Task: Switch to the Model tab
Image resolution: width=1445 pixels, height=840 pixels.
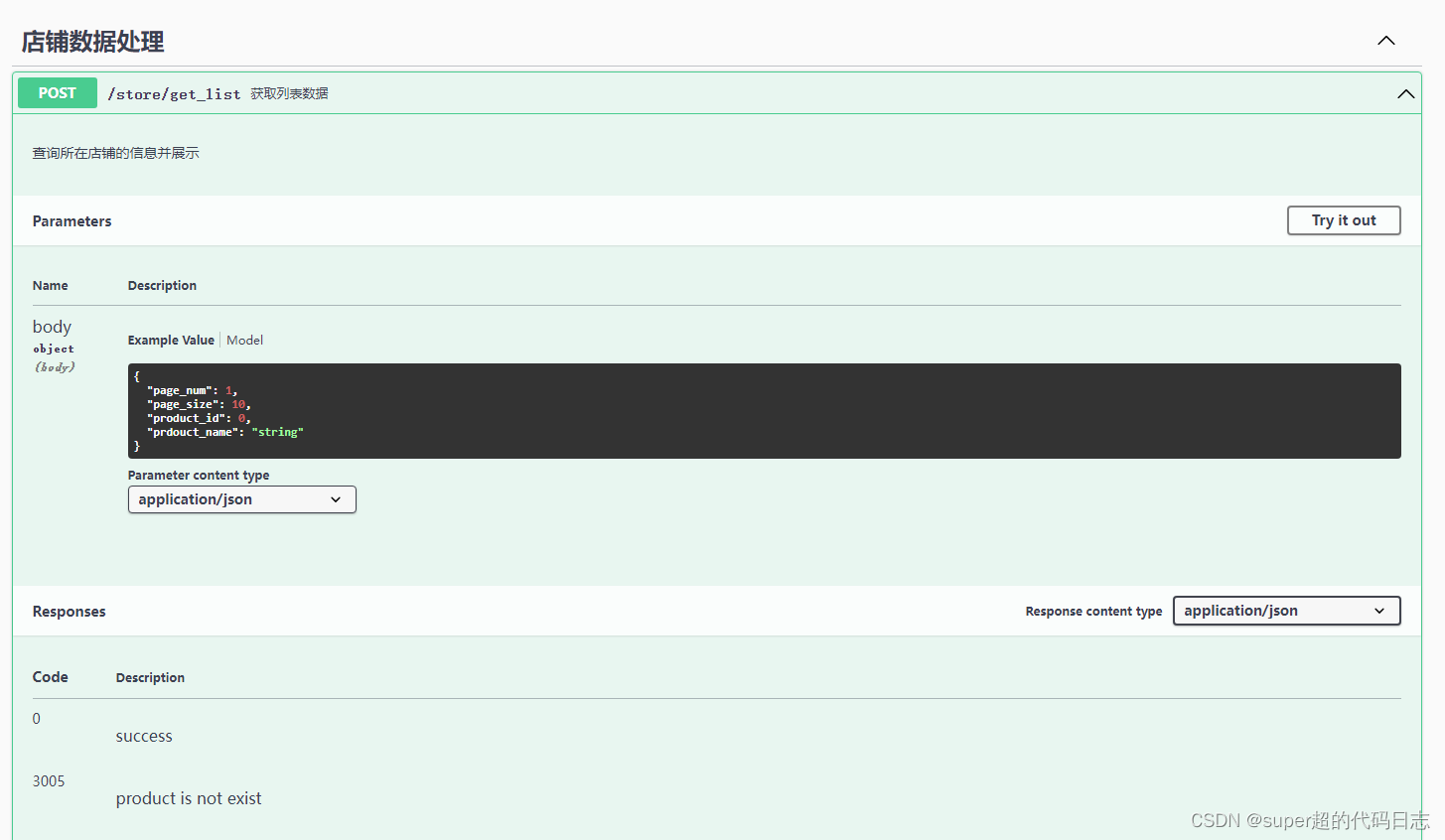Action: click(x=244, y=340)
